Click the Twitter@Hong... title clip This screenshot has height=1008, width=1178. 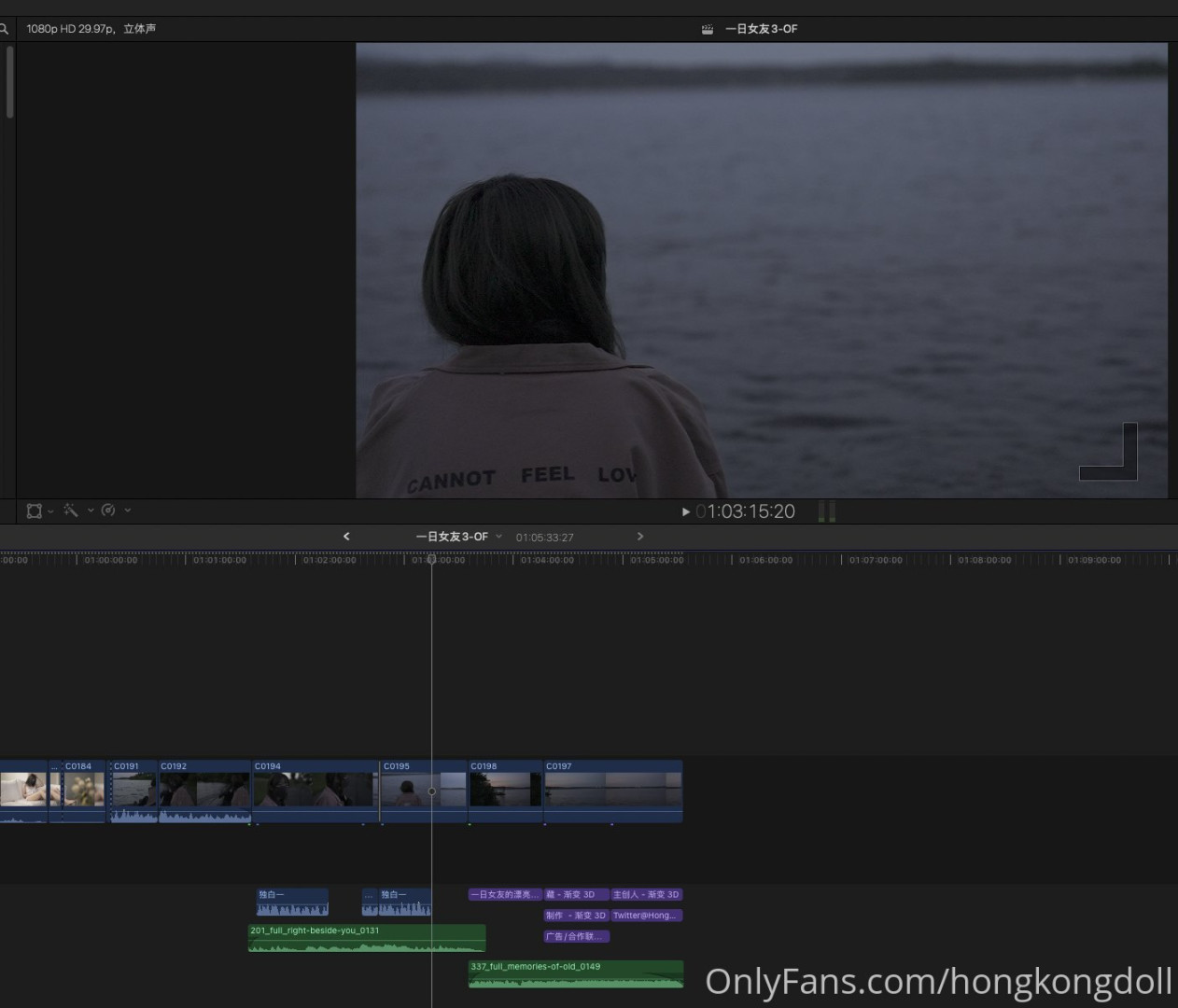tap(646, 916)
